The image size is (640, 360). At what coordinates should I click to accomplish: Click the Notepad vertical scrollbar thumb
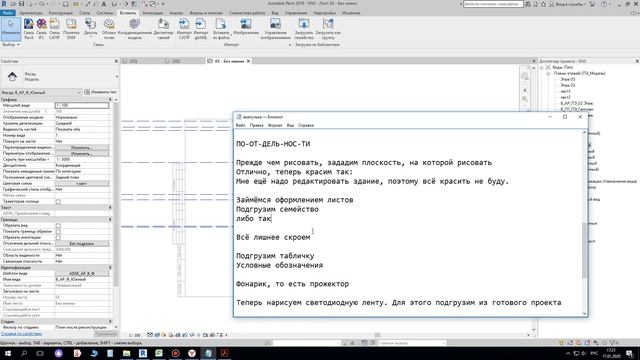[x=584, y=251]
